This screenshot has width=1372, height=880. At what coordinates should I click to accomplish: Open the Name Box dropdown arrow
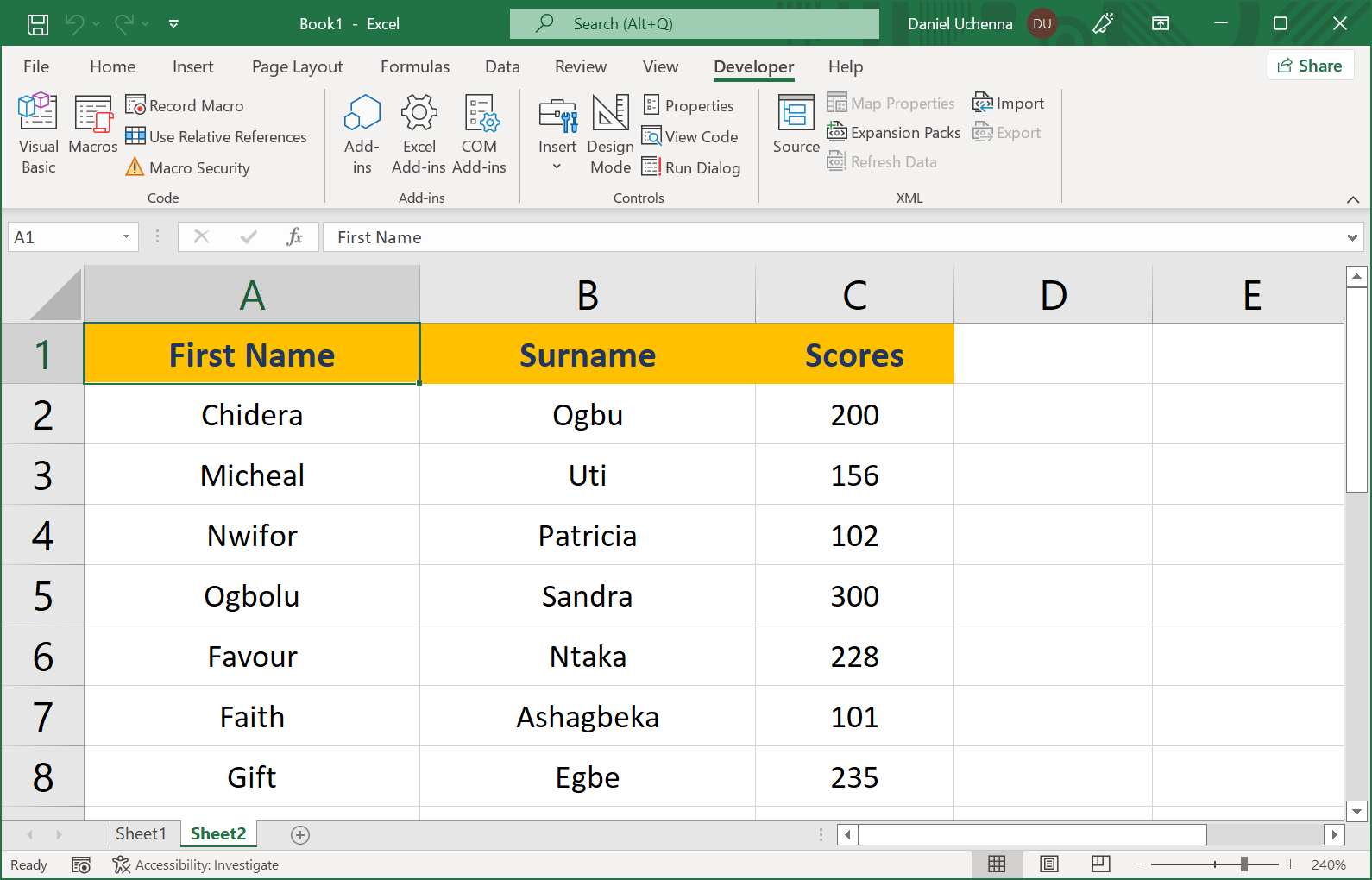tap(126, 237)
